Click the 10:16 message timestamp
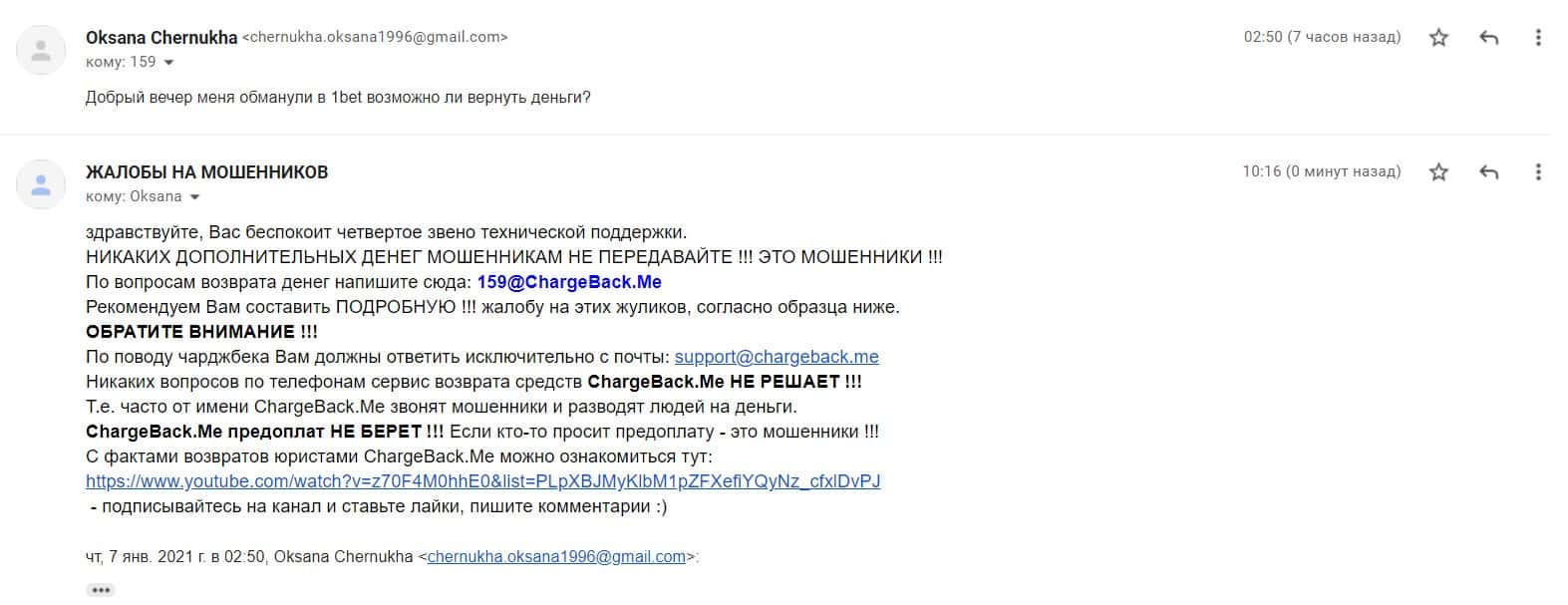 (x=1321, y=172)
